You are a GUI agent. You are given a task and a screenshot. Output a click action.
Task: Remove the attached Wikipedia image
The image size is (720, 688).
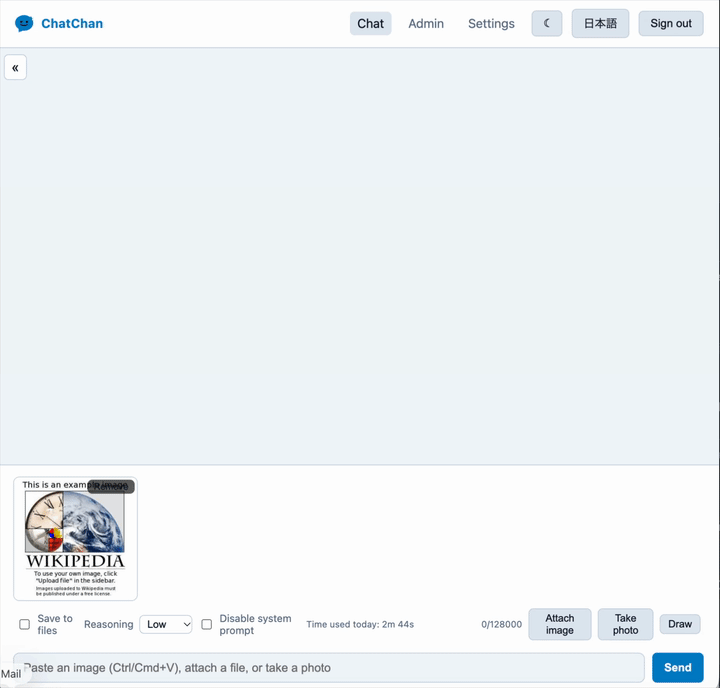[111, 486]
